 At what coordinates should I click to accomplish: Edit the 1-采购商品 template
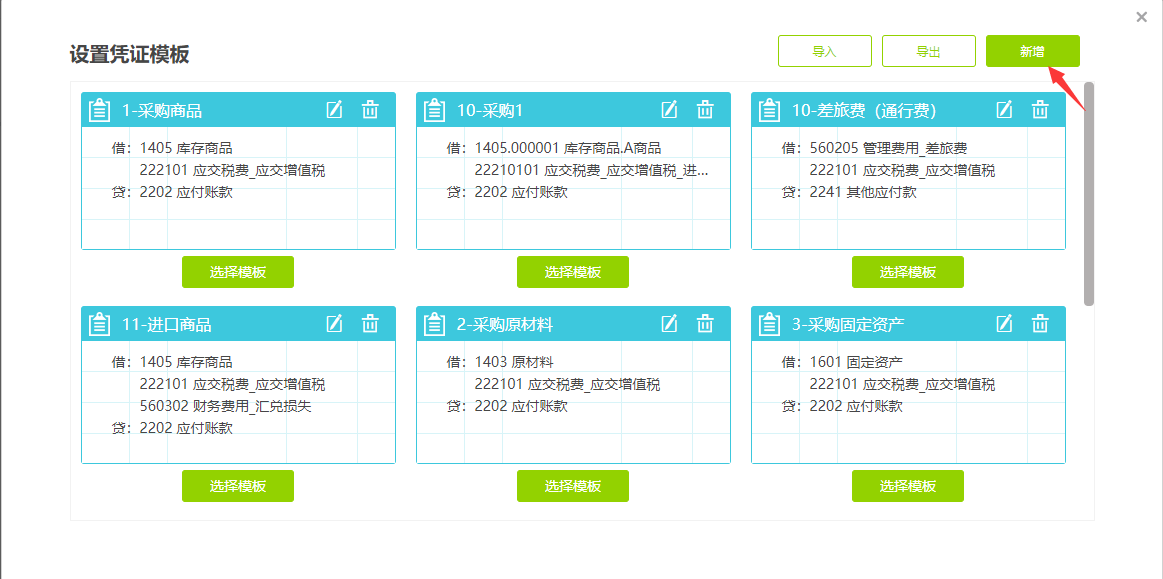click(335, 110)
